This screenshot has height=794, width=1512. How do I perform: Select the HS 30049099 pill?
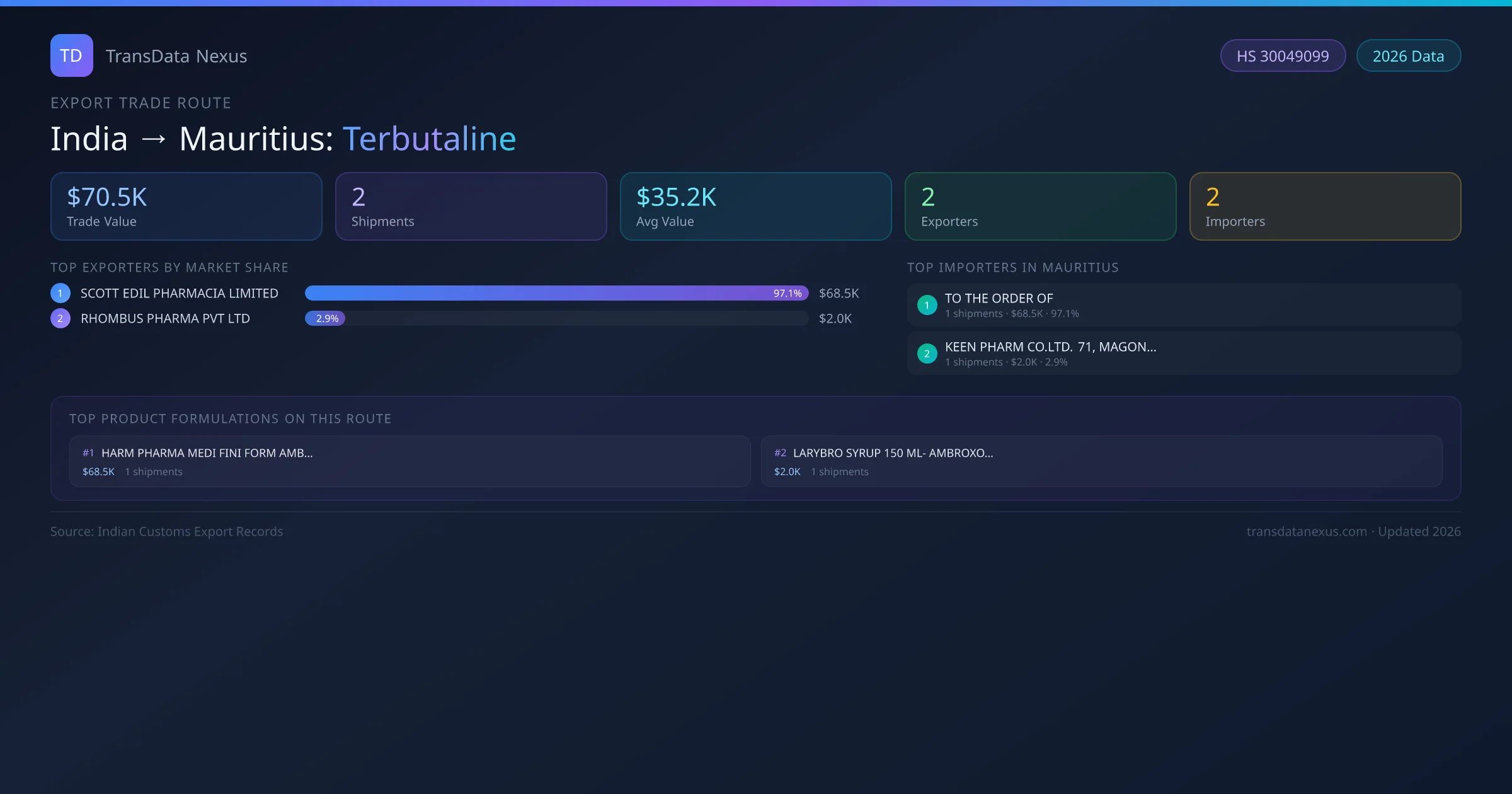coord(1283,56)
